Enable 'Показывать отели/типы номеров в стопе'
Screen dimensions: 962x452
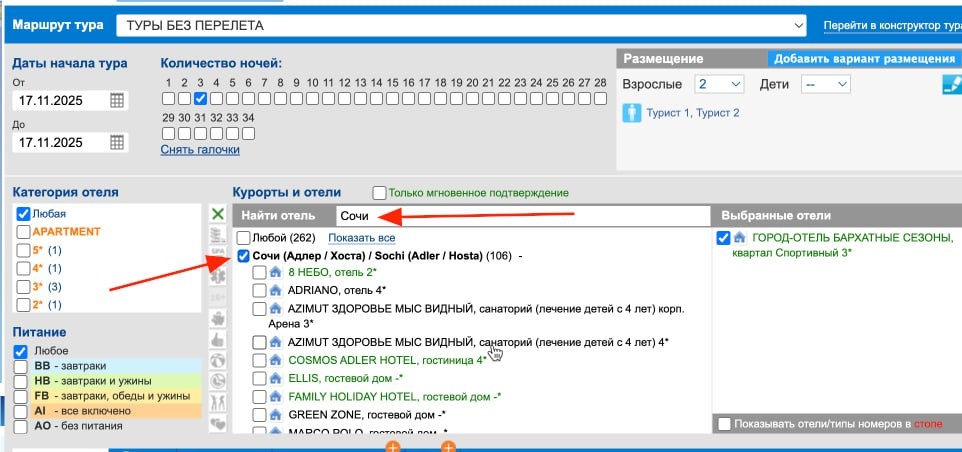point(725,424)
